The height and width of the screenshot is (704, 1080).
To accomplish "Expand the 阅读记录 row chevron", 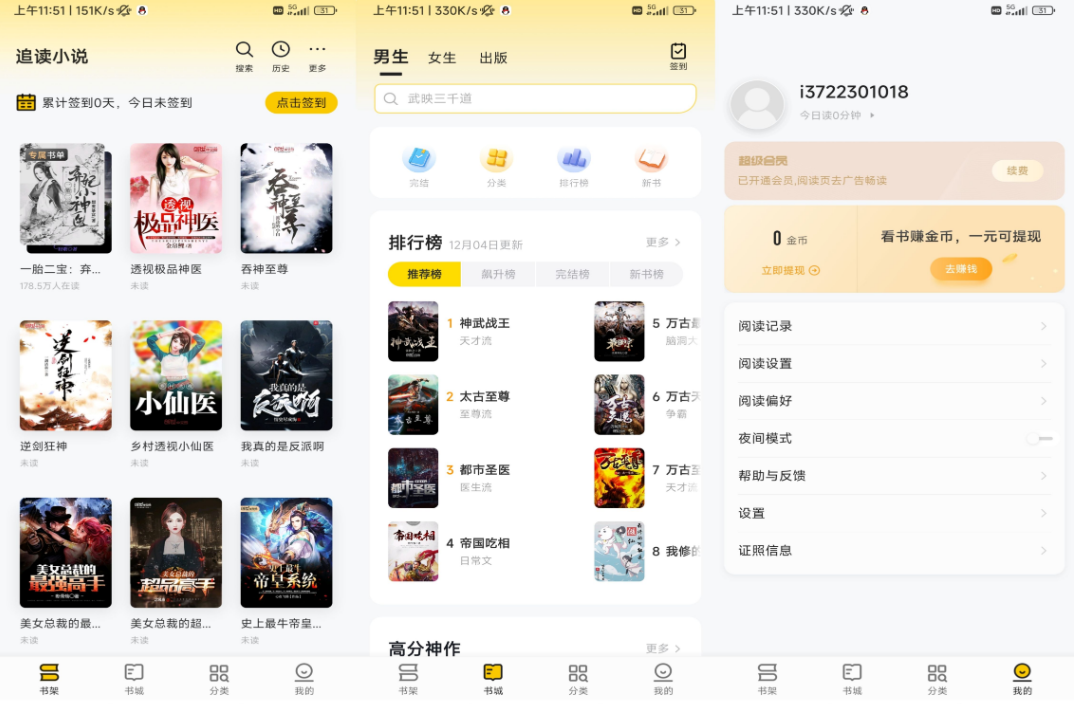I will pyautogui.click(x=1043, y=326).
